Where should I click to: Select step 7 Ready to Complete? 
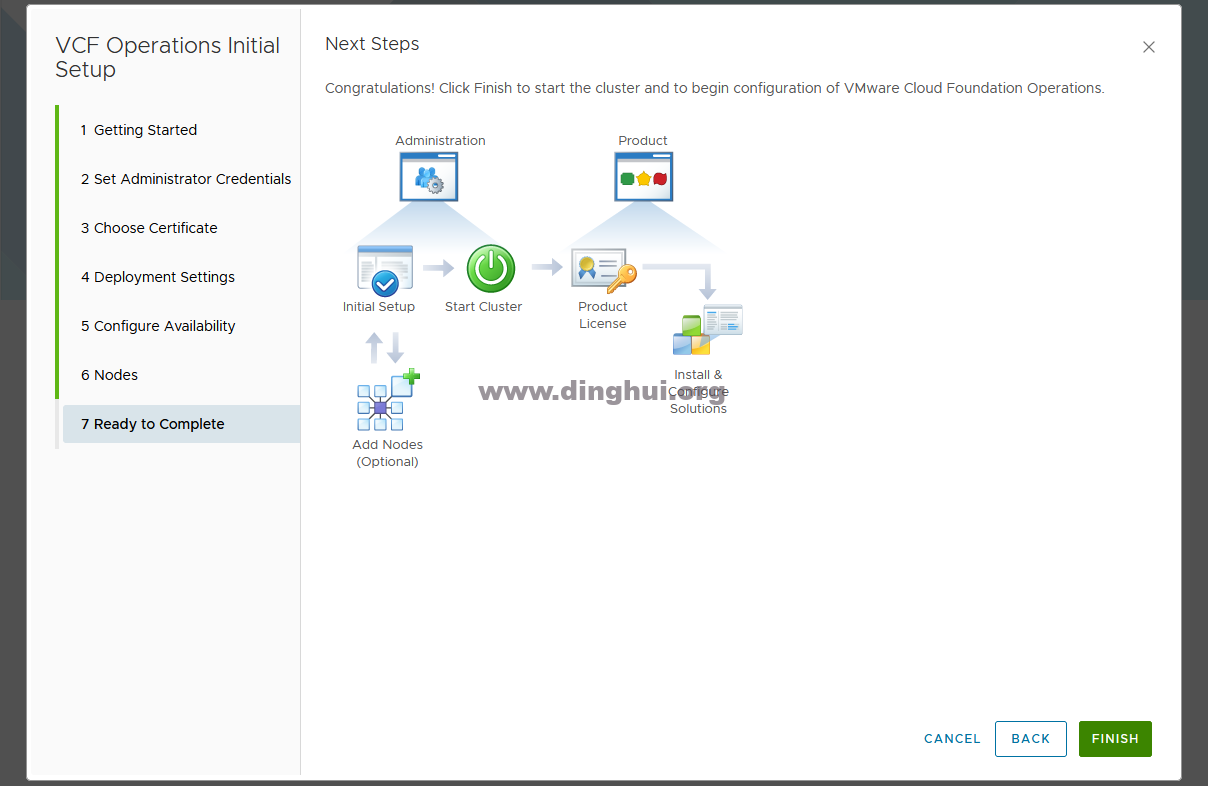[180, 424]
